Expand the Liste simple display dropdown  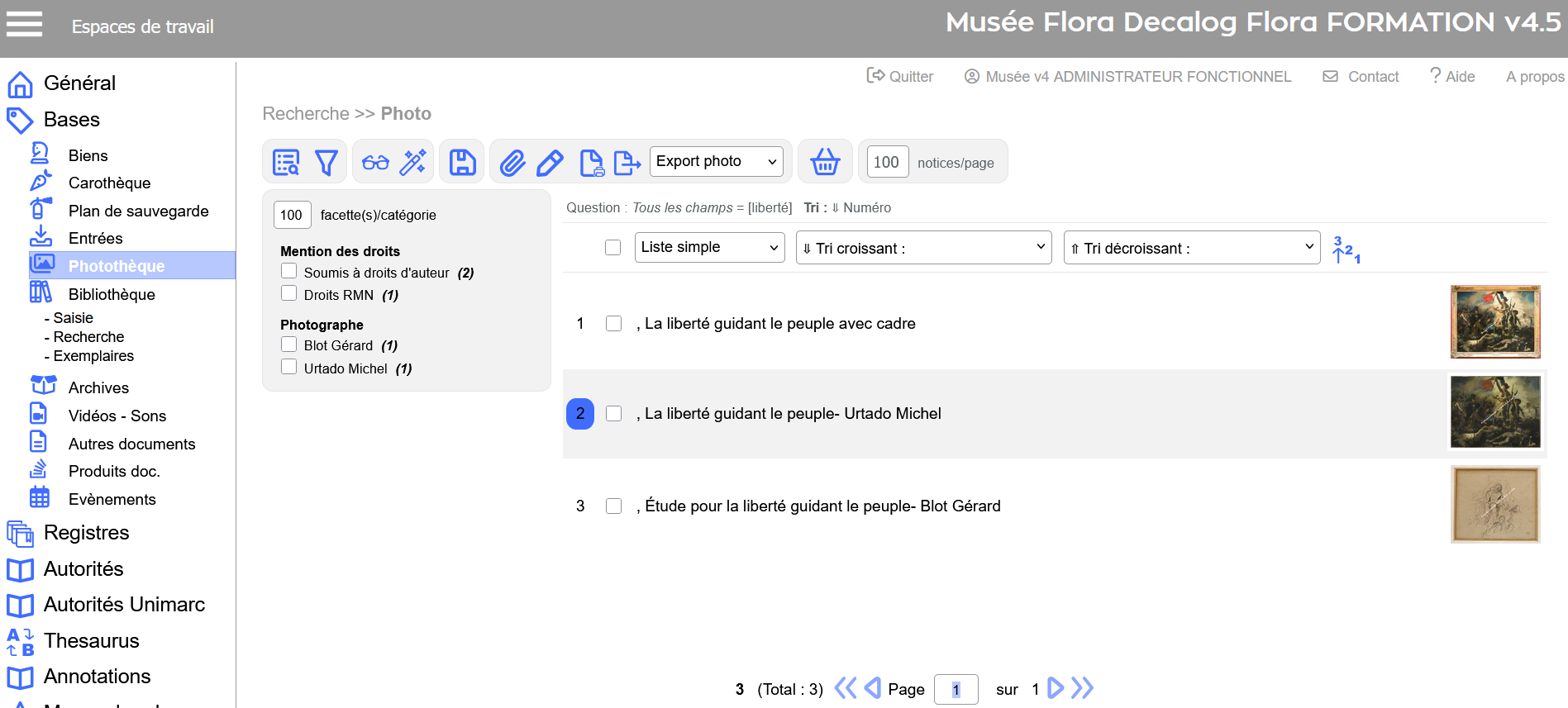(x=709, y=247)
